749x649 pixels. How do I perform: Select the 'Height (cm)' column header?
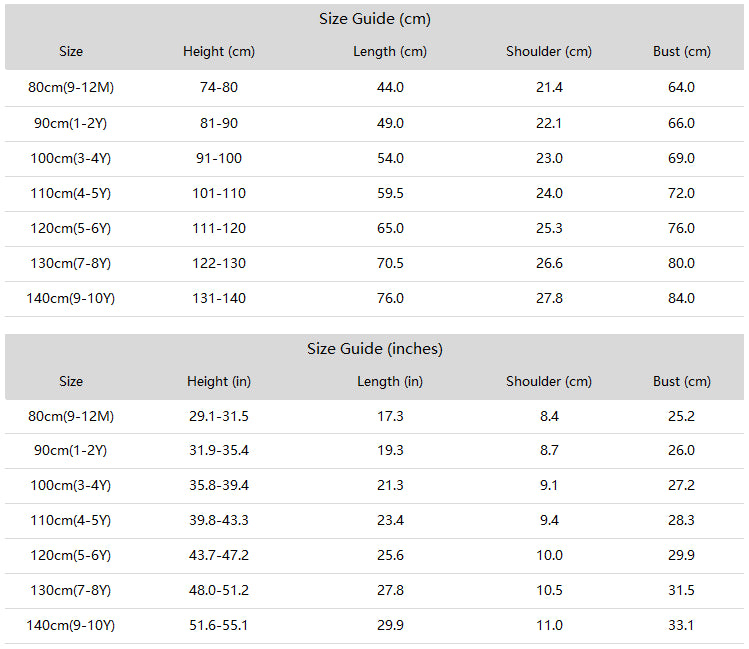(x=219, y=51)
